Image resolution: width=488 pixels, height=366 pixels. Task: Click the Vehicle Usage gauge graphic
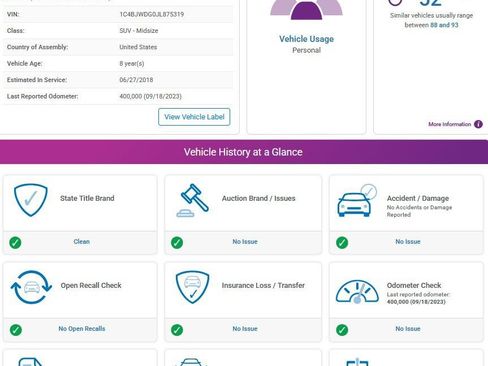click(x=306, y=9)
